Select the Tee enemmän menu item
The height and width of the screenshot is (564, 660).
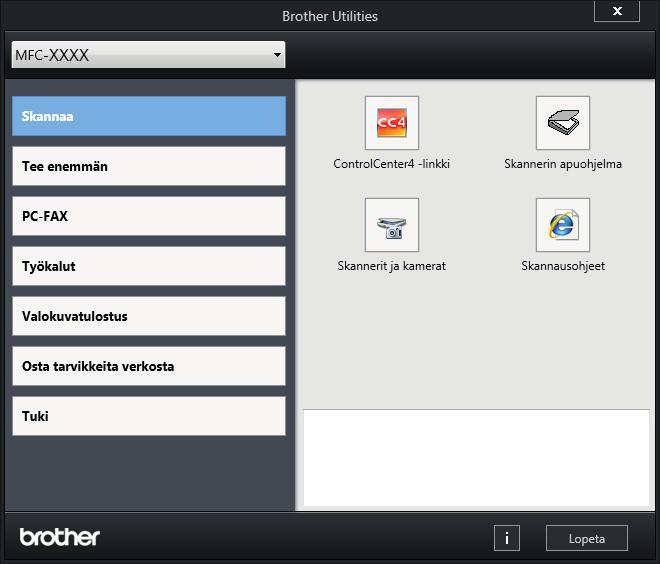click(x=149, y=166)
